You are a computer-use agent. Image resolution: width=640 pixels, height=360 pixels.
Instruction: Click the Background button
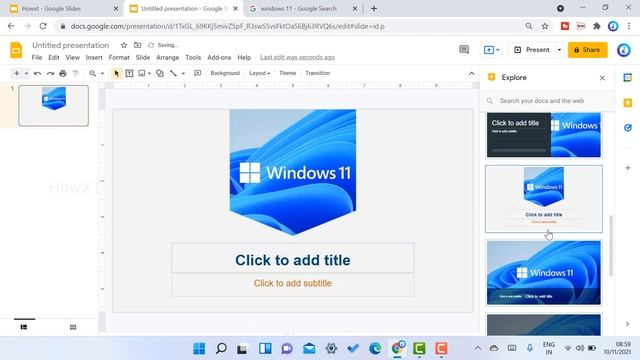click(x=225, y=73)
